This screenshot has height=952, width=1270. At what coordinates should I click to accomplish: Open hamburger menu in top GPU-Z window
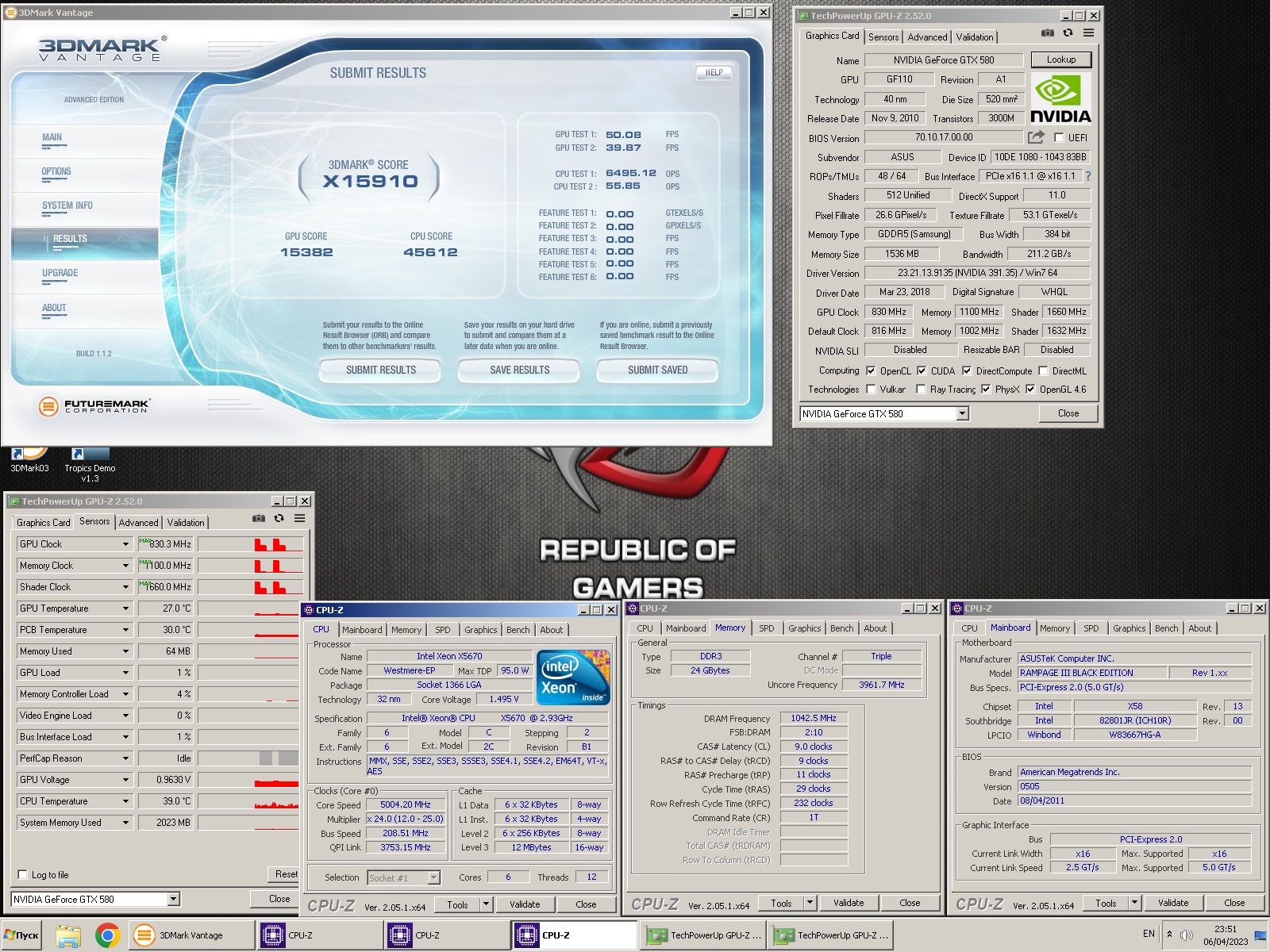1089,33
